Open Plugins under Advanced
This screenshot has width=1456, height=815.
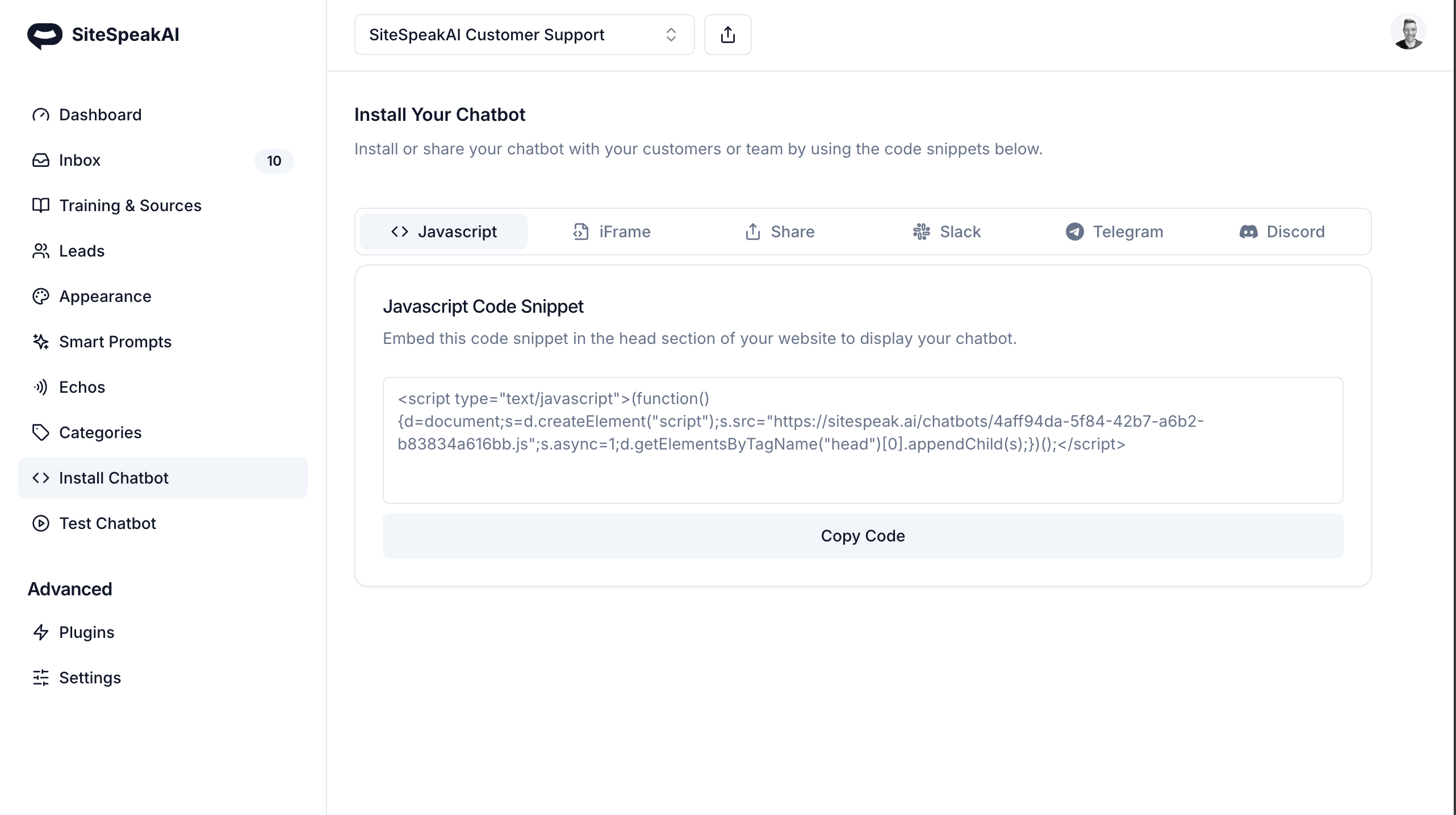pos(86,632)
